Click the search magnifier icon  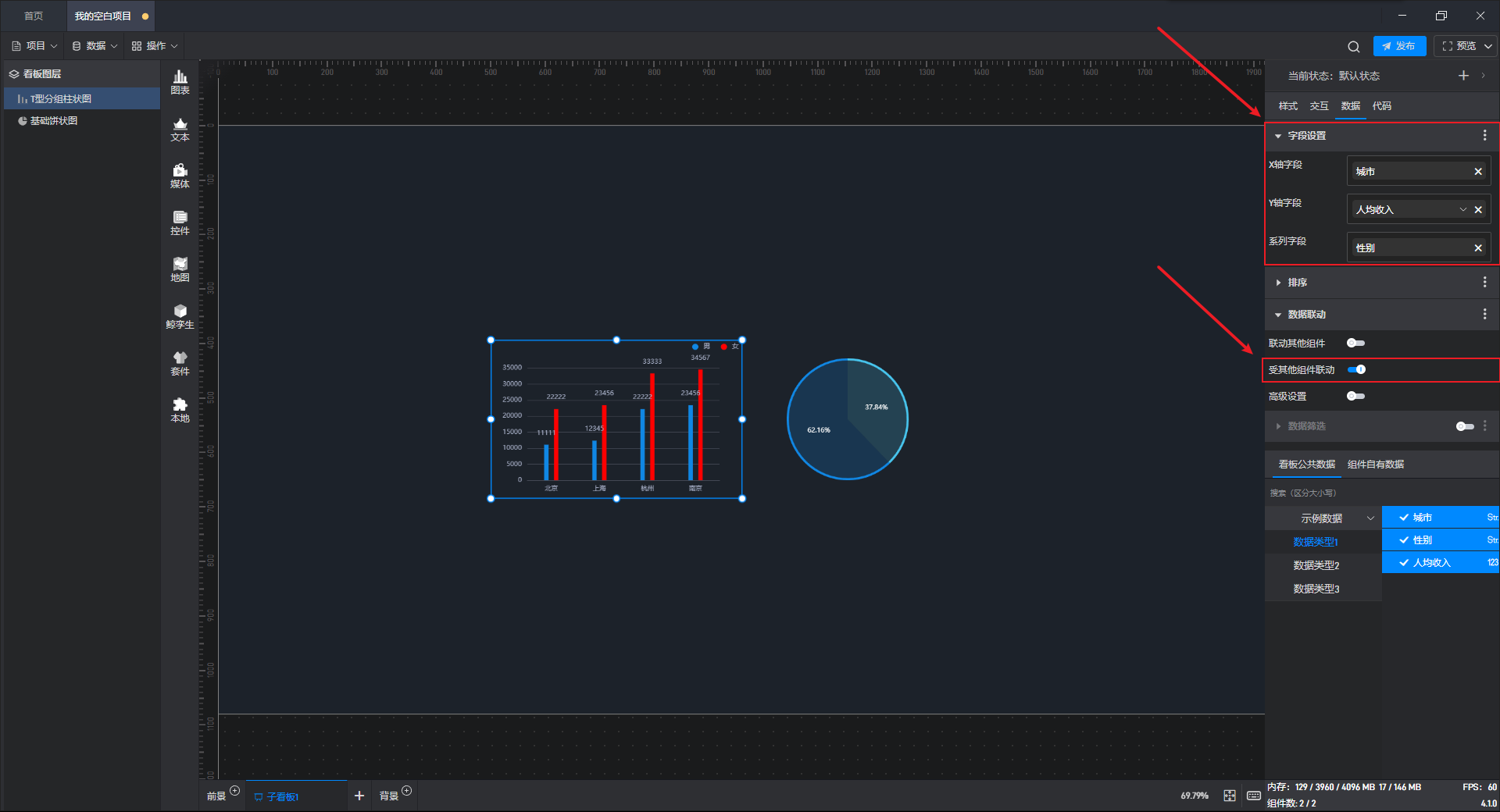1354,46
